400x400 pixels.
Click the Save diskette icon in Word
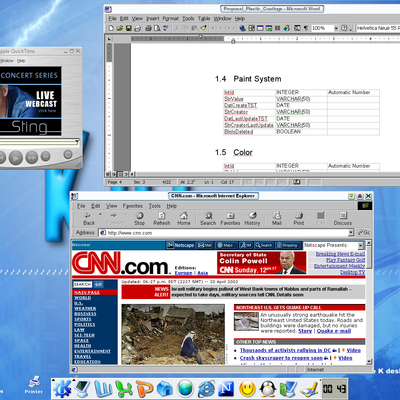[128, 28]
